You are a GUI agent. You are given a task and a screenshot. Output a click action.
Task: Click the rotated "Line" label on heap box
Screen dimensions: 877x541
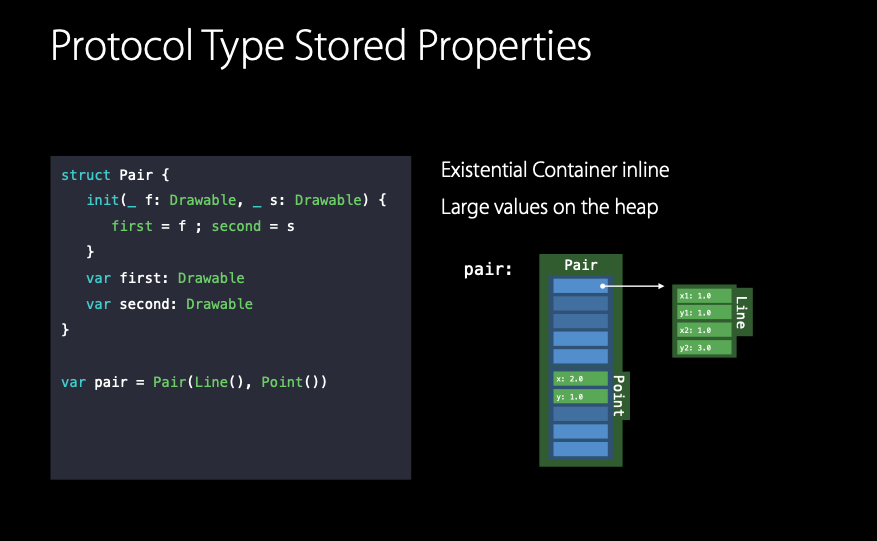coord(742,312)
